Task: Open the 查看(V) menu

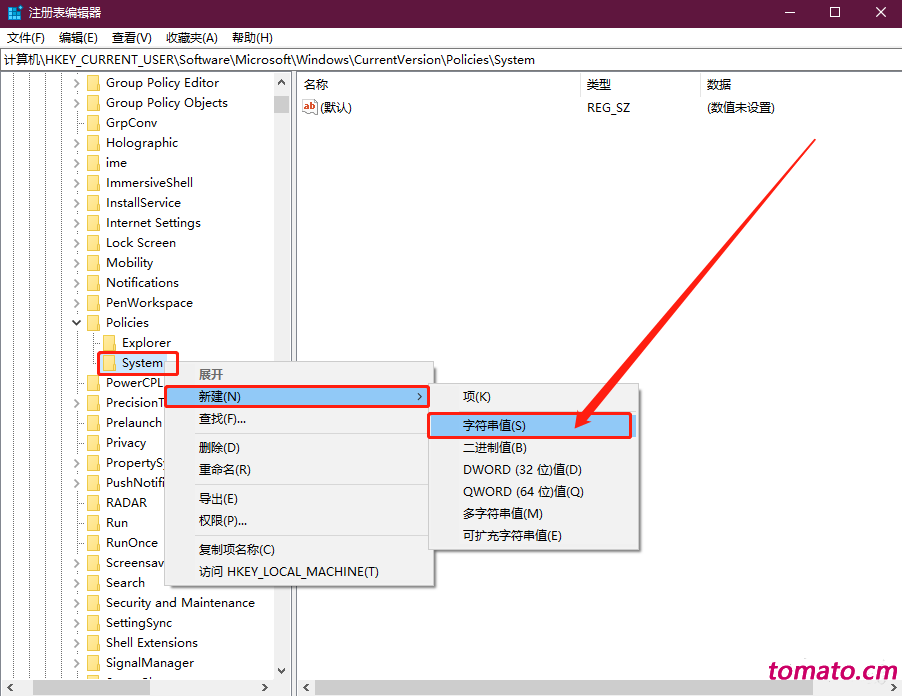Action: pos(132,38)
